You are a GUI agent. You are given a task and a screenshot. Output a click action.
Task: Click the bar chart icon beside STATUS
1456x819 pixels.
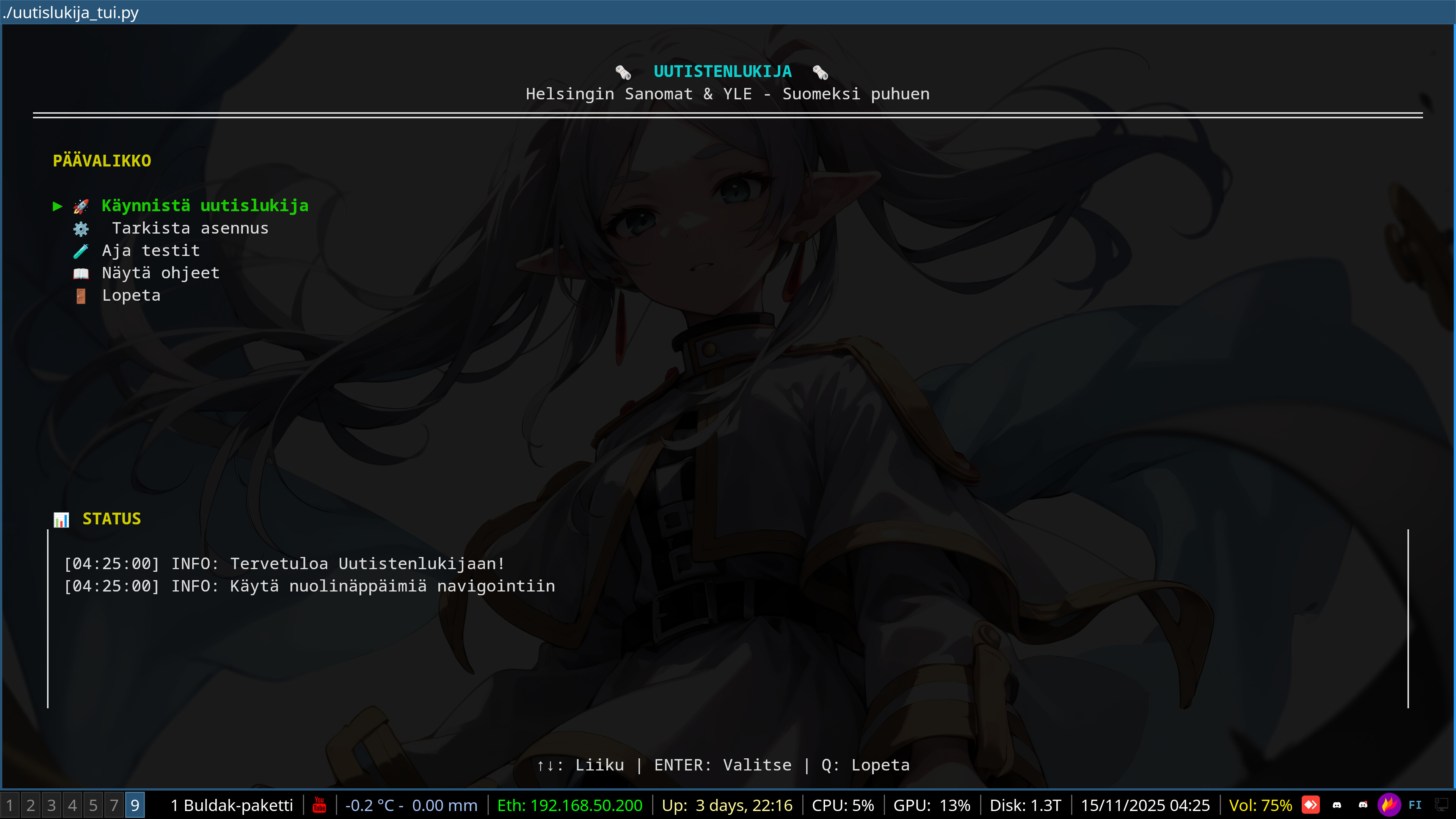(61, 519)
